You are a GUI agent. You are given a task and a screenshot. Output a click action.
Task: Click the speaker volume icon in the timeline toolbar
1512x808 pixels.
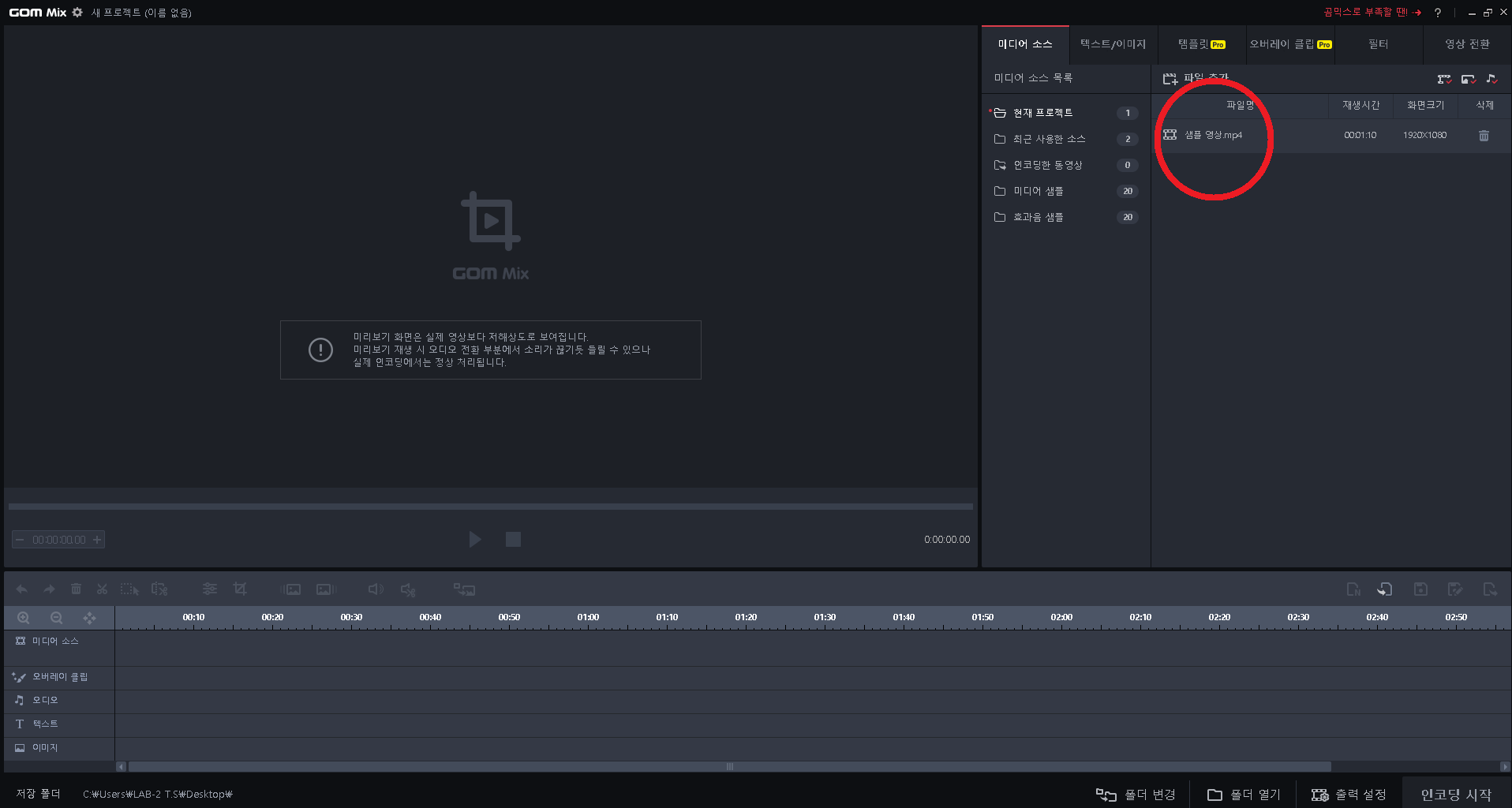(x=376, y=589)
